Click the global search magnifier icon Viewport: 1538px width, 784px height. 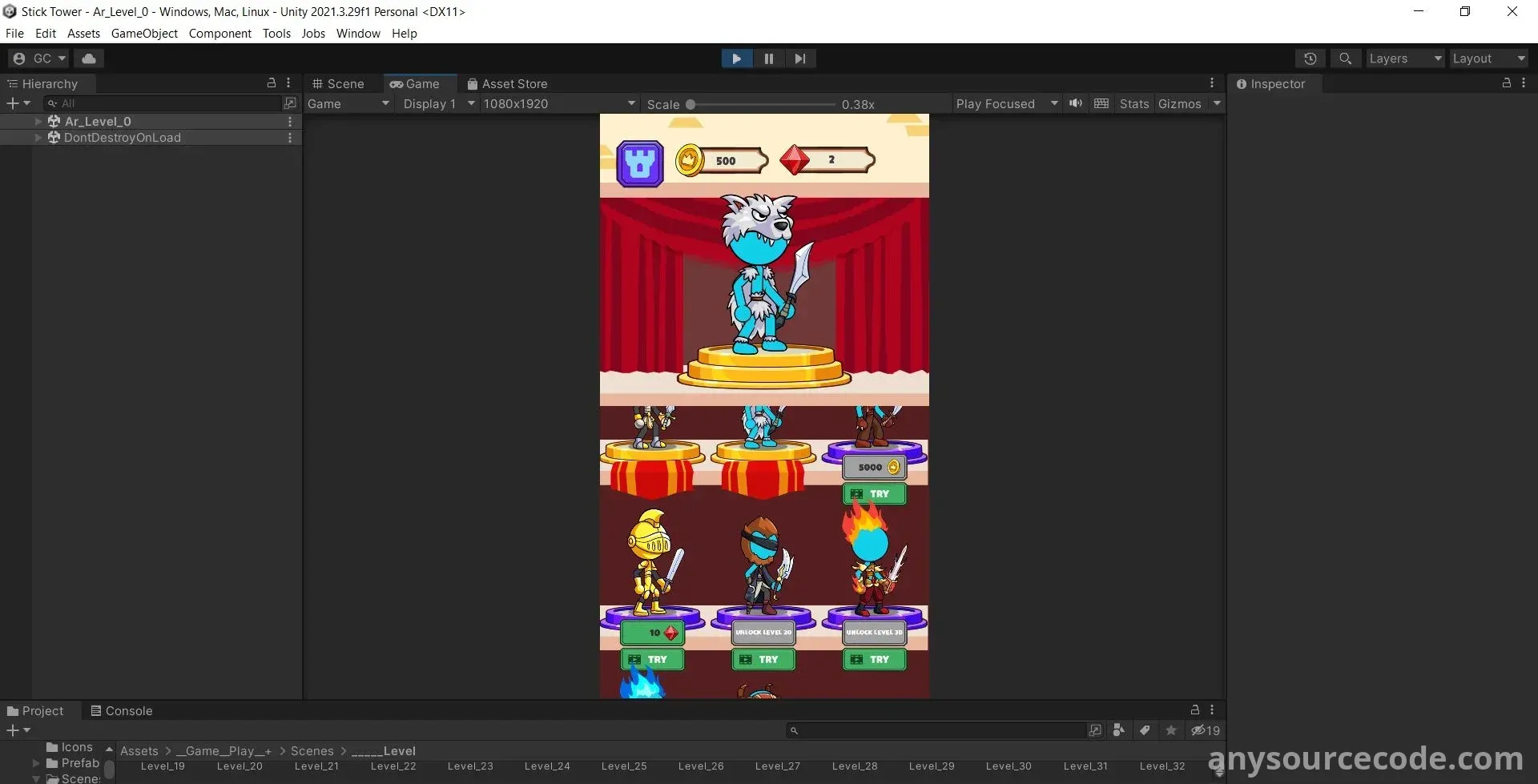(x=1345, y=58)
